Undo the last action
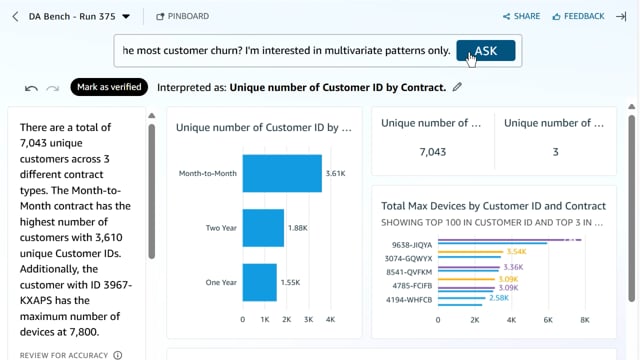 31,88
